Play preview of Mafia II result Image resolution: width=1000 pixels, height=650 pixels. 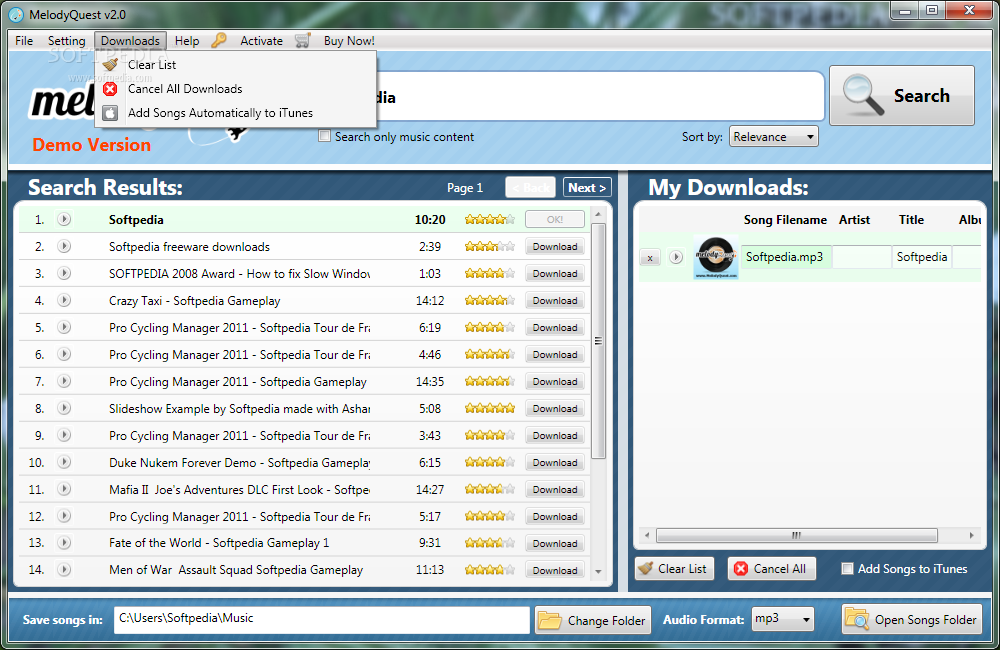(64, 489)
